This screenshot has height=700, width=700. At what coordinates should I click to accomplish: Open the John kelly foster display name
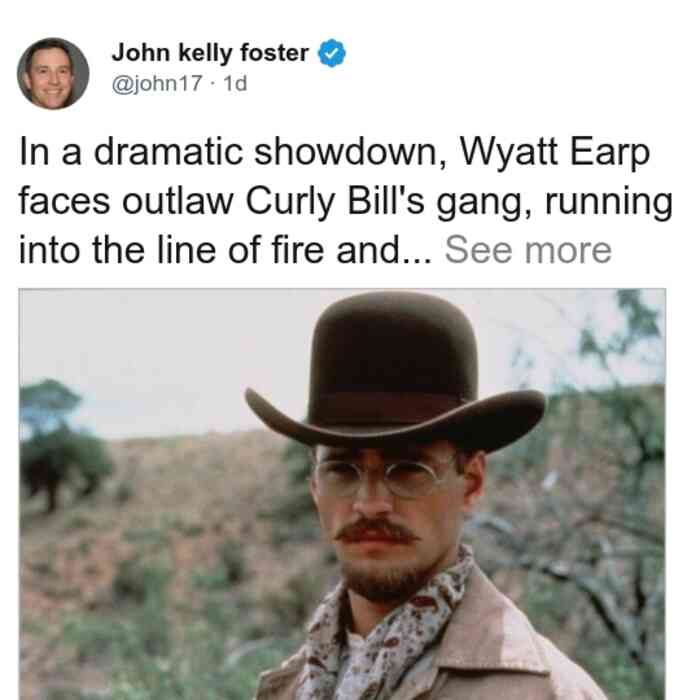(x=210, y=53)
